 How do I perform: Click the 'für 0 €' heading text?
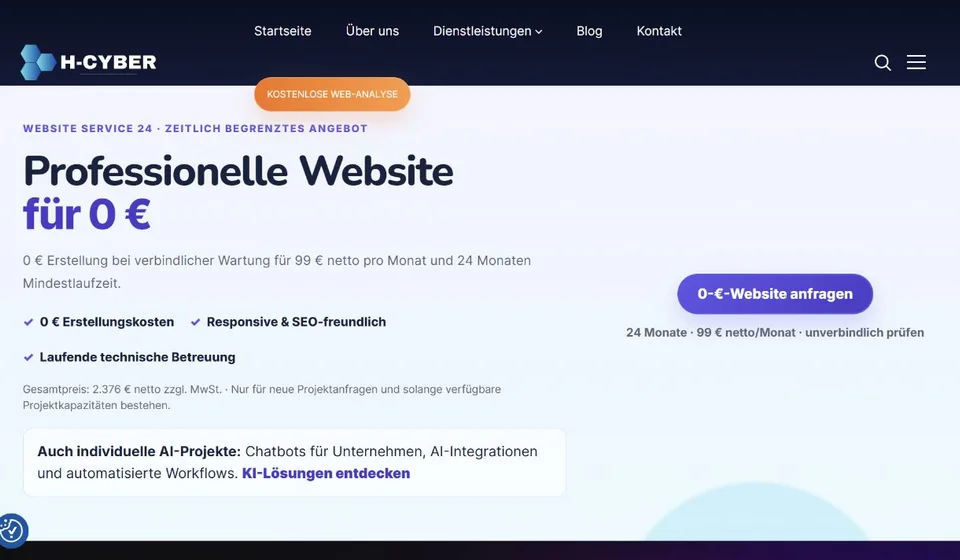[x=86, y=214]
